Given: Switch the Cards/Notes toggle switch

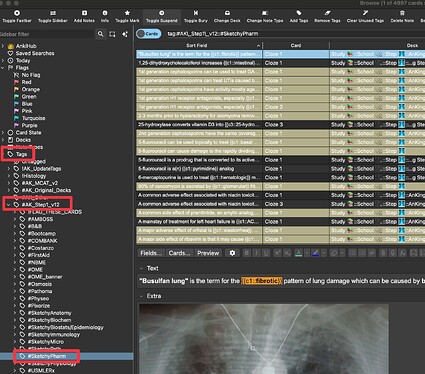Looking at the screenshot, I should point(149,34).
